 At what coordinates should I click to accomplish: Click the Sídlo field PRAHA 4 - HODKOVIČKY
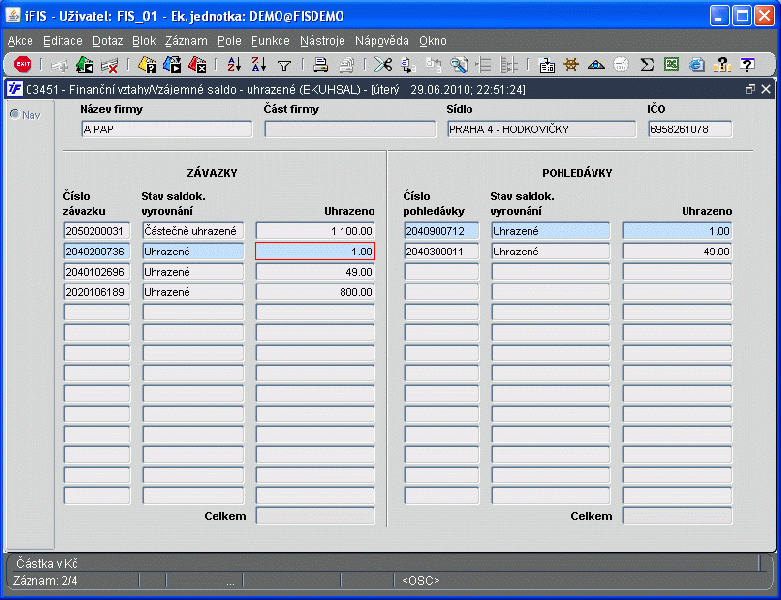(541, 129)
